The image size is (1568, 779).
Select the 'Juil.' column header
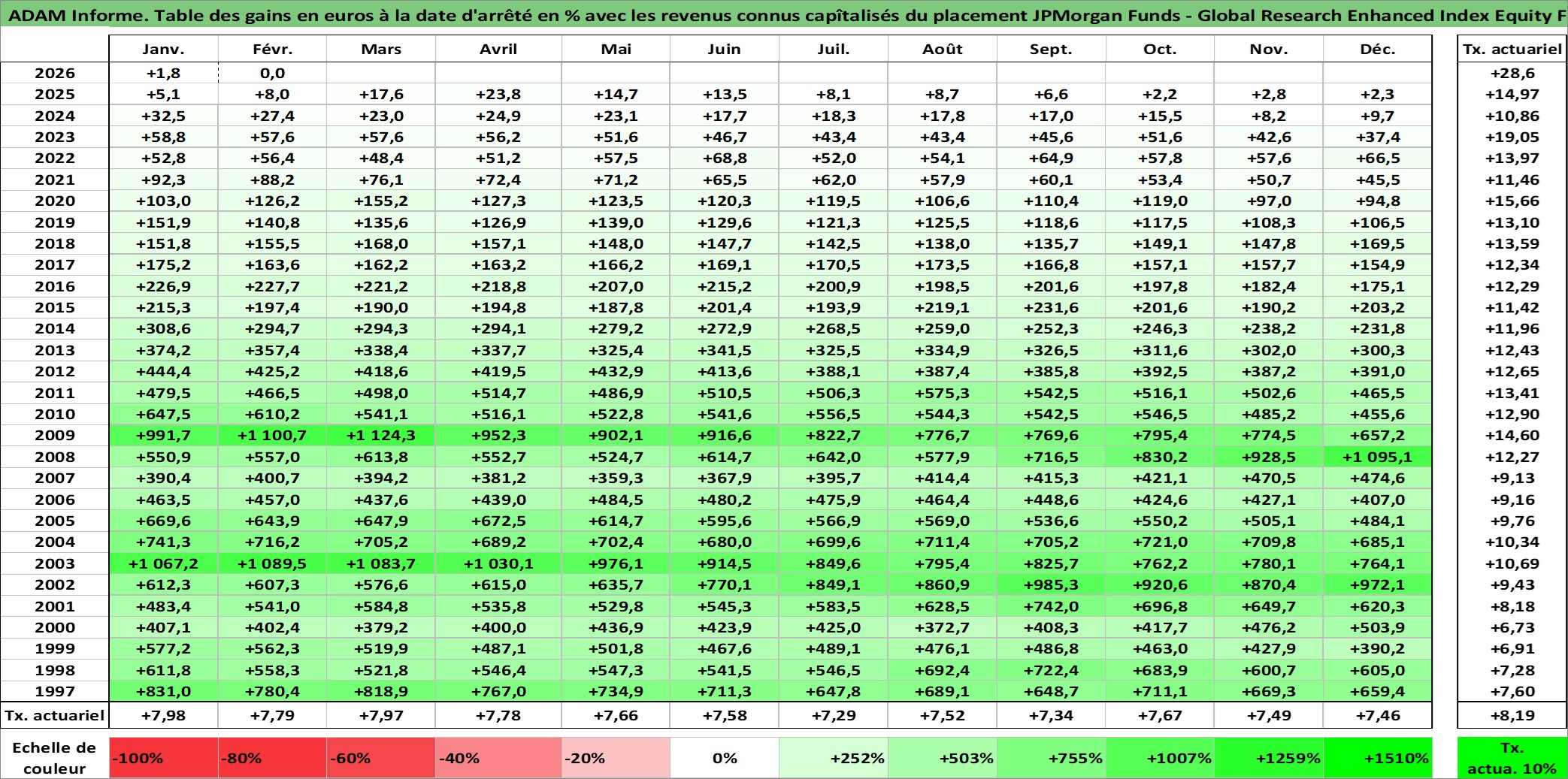tap(834, 49)
